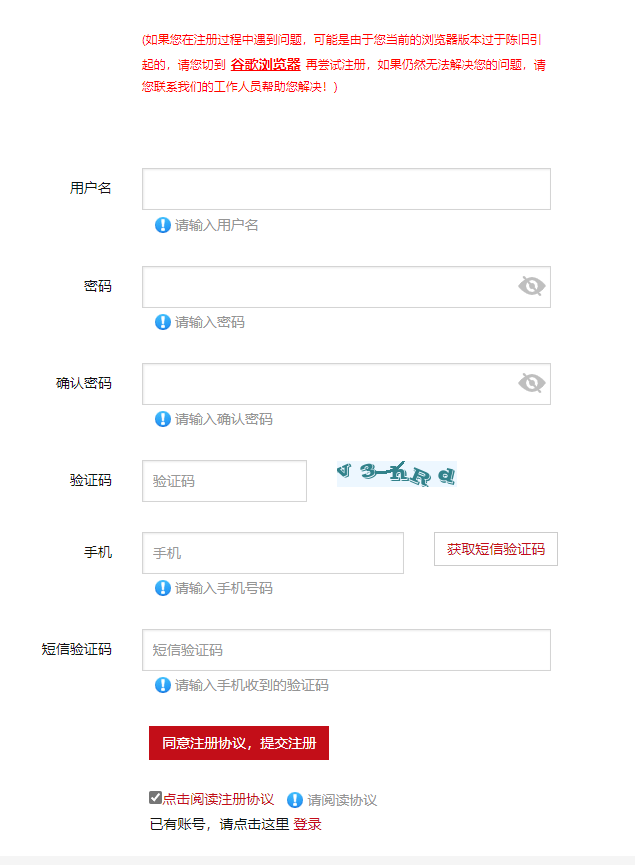Click info icon beside 请阅读协议 hint
This screenshot has width=635, height=865.
pyautogui.click(x=295, y=800)
